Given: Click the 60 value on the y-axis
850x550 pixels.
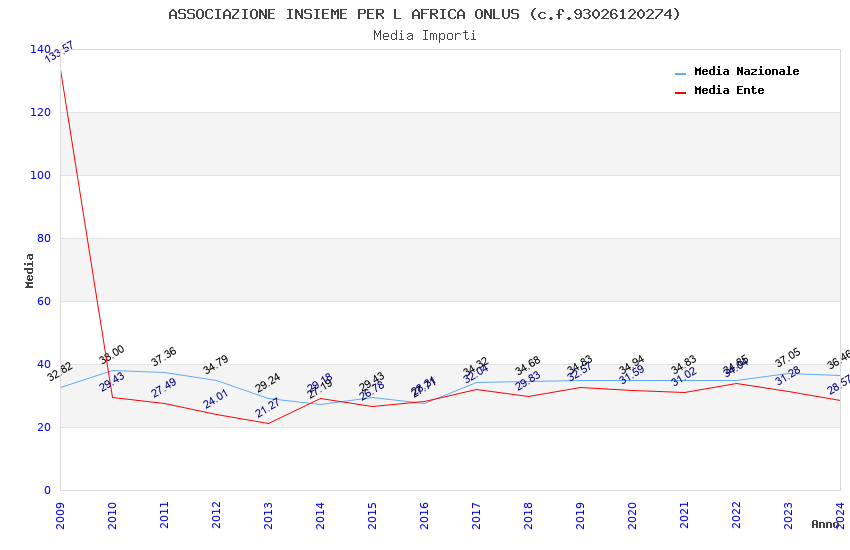Looking at the screenshot, I should pyautogui.click(x=44, y=301).
